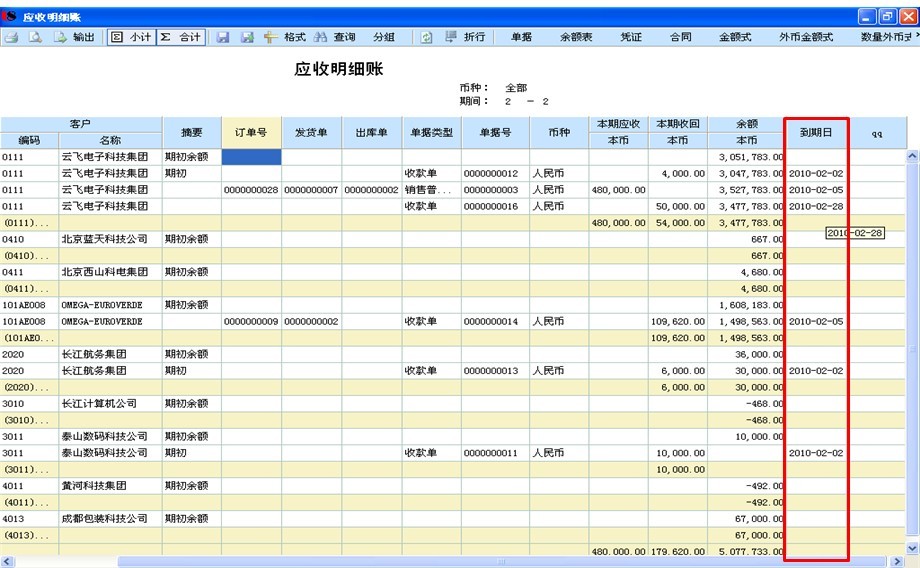Click the 出库单 column header
Image resolution: width=920 pixels, height=568 pixels.
(x=371, y=133)
